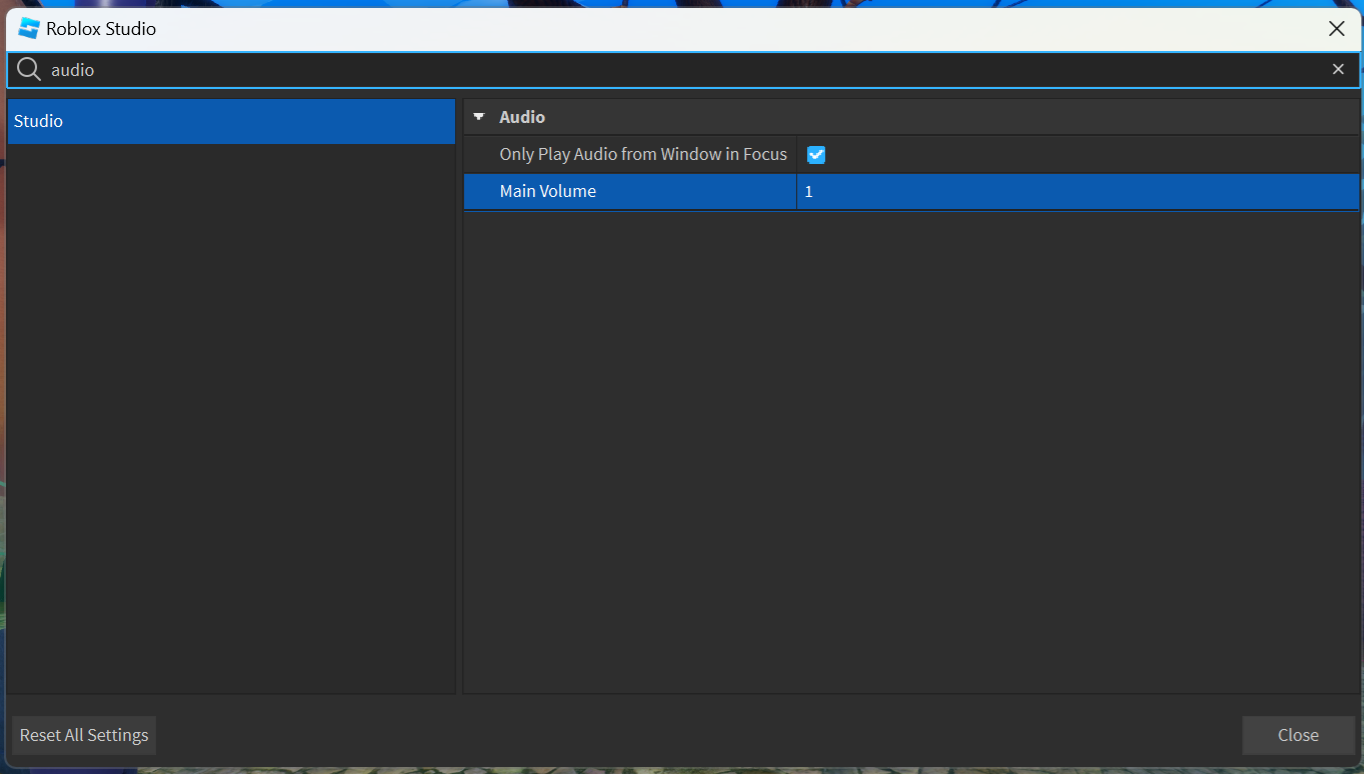Click the Close button at bottom right
The image size is (1364, 774).
(x=1298, y=735)
